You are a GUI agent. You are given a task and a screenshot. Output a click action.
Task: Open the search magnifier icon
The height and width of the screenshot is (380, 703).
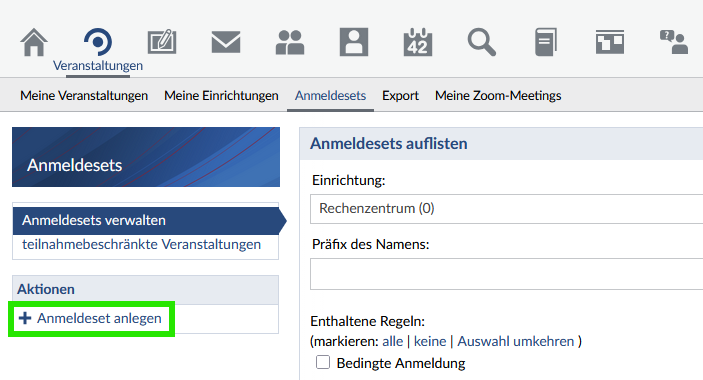pyautogui.click(x=482, y=42)
